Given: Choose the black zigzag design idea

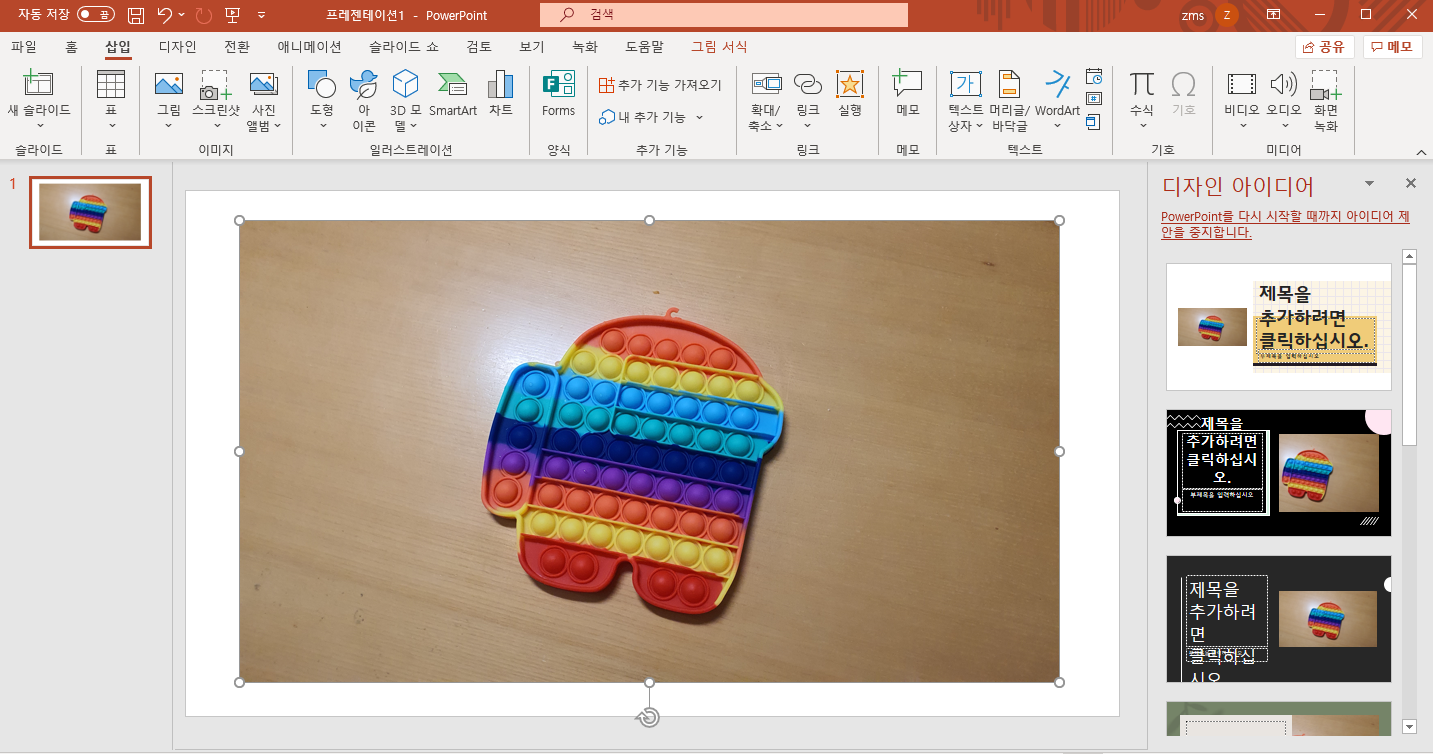Looking at the screenshot, I should (1279, 473).
